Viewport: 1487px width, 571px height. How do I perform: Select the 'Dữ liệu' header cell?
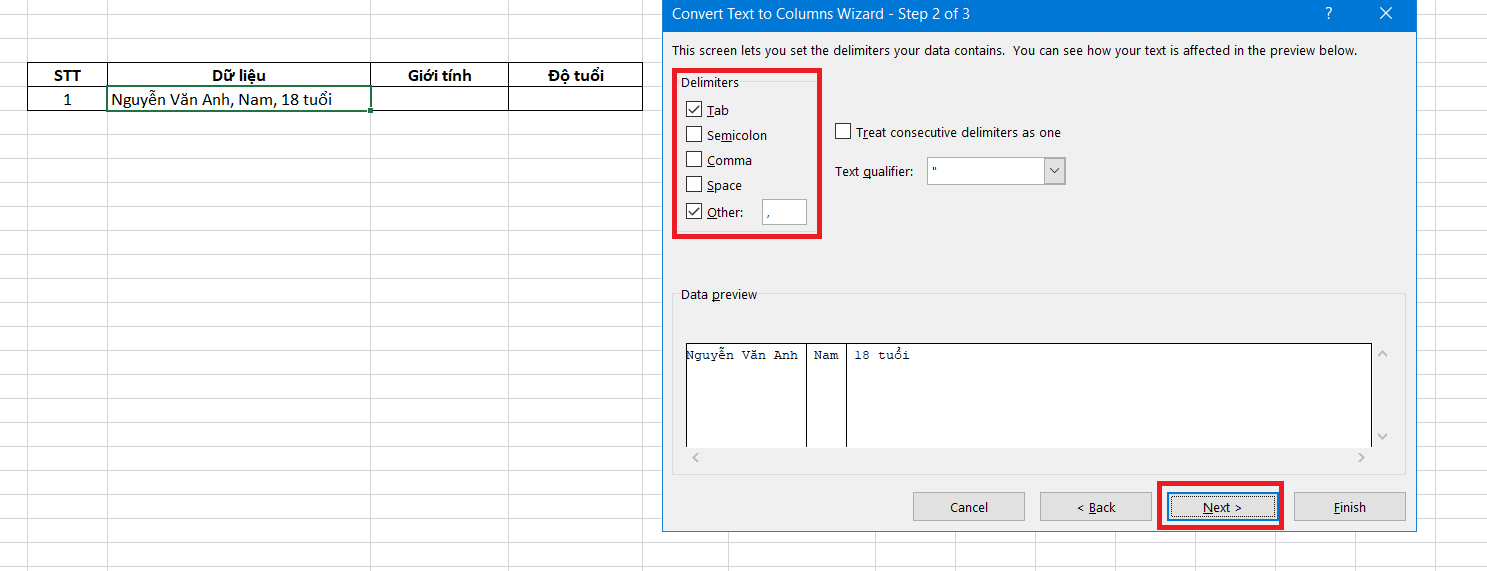click(239, 75)
